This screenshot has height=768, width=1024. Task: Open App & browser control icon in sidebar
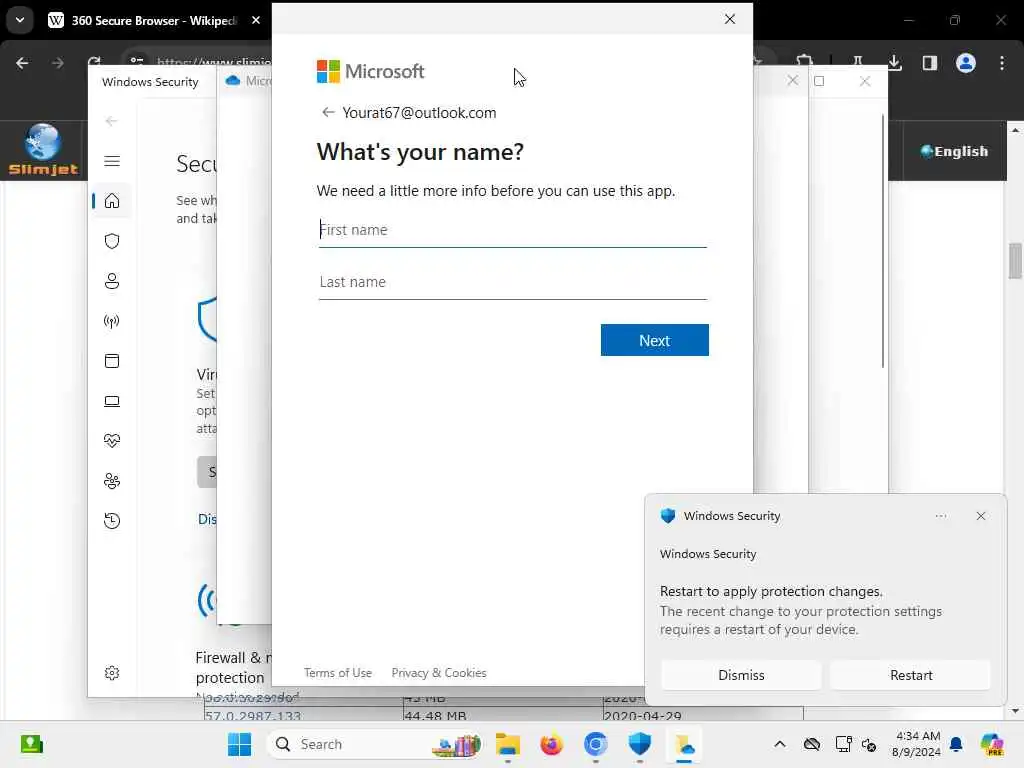pos(112,361)
